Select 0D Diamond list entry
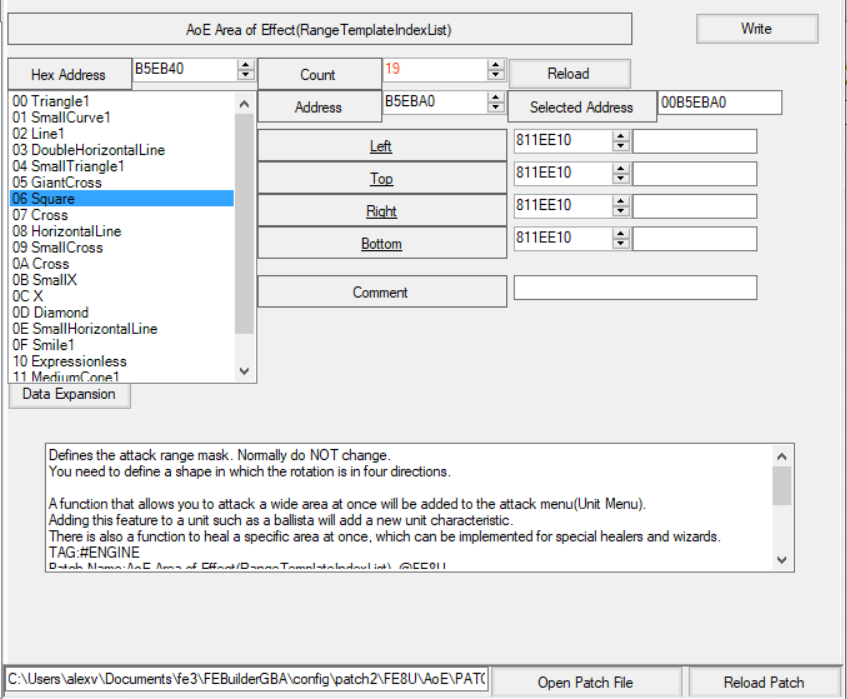This screenshot has height=699, width=847. (x=122, y=312)
